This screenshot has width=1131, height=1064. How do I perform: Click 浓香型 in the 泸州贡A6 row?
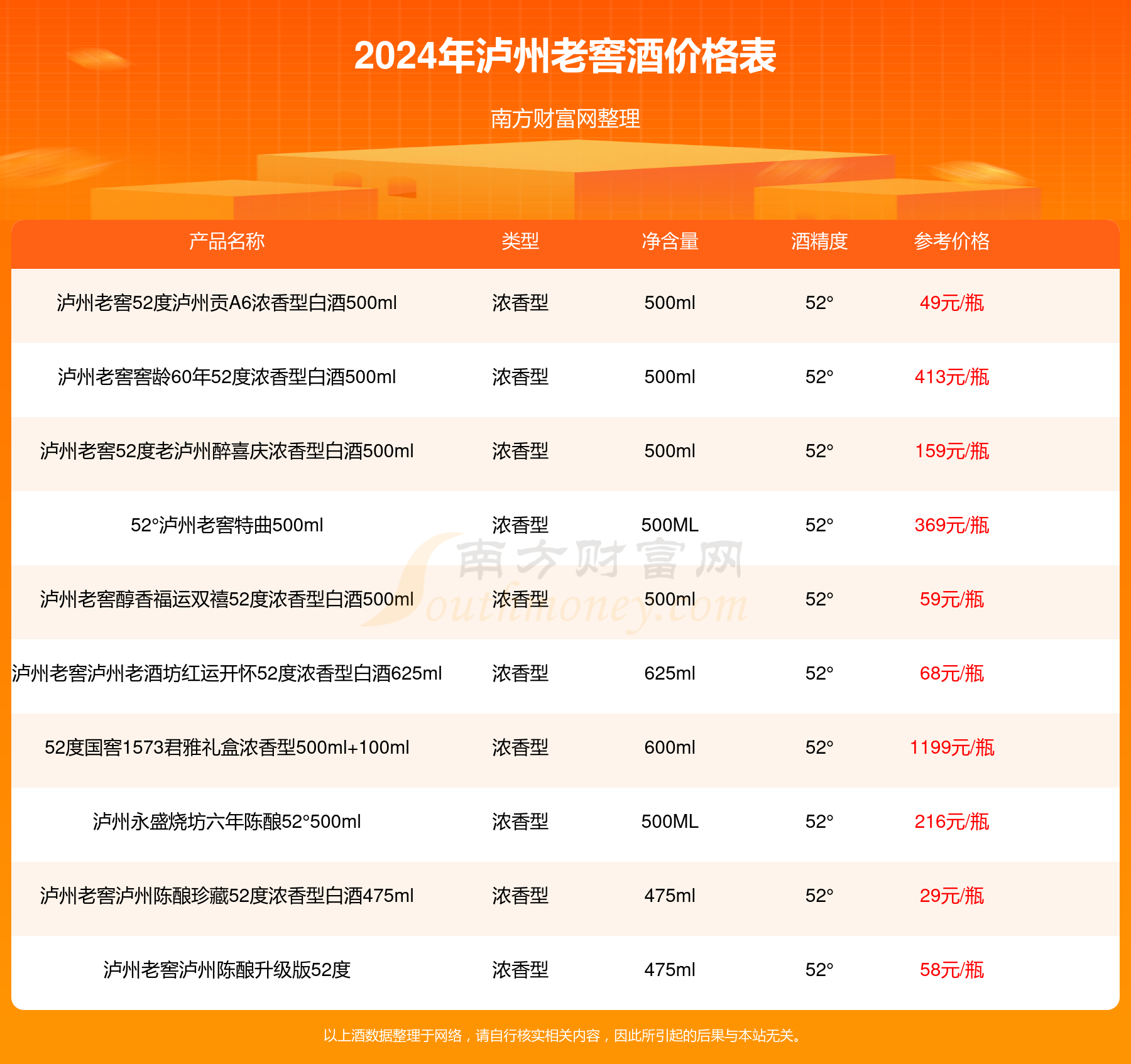[x=520, y=303]
